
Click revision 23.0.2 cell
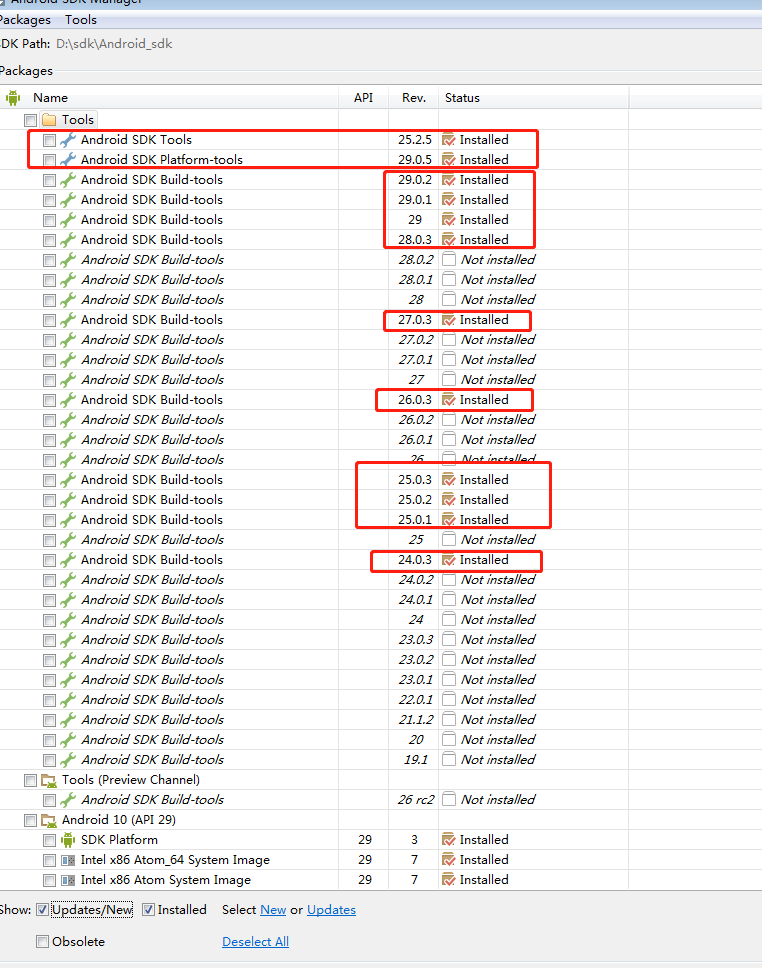tap(416, 660)
